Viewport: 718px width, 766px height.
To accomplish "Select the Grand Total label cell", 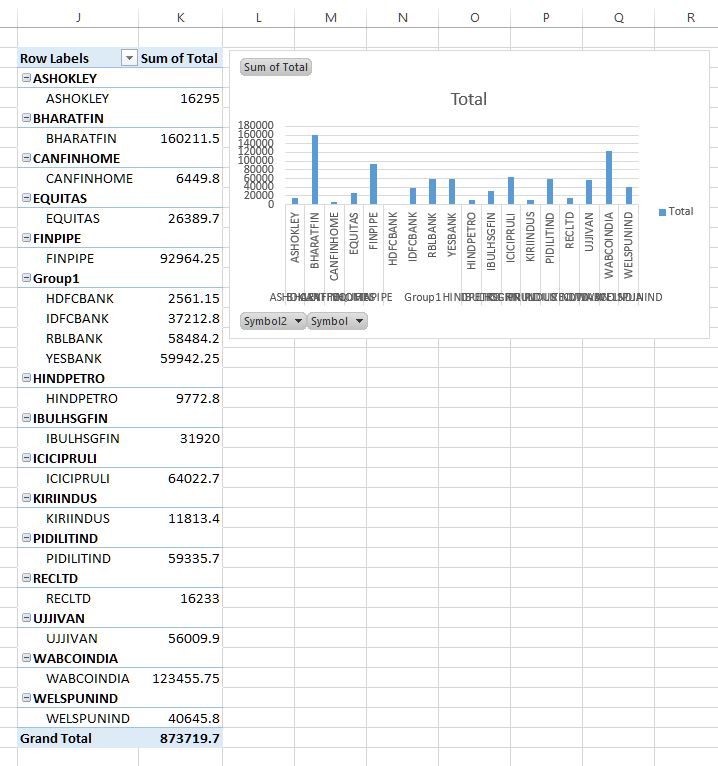I will (78, 739).
